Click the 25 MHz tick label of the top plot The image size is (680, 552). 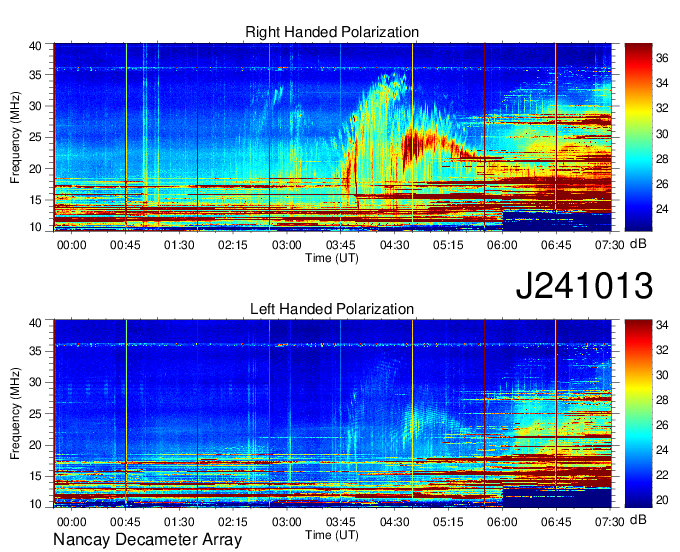tap(35, 137)
